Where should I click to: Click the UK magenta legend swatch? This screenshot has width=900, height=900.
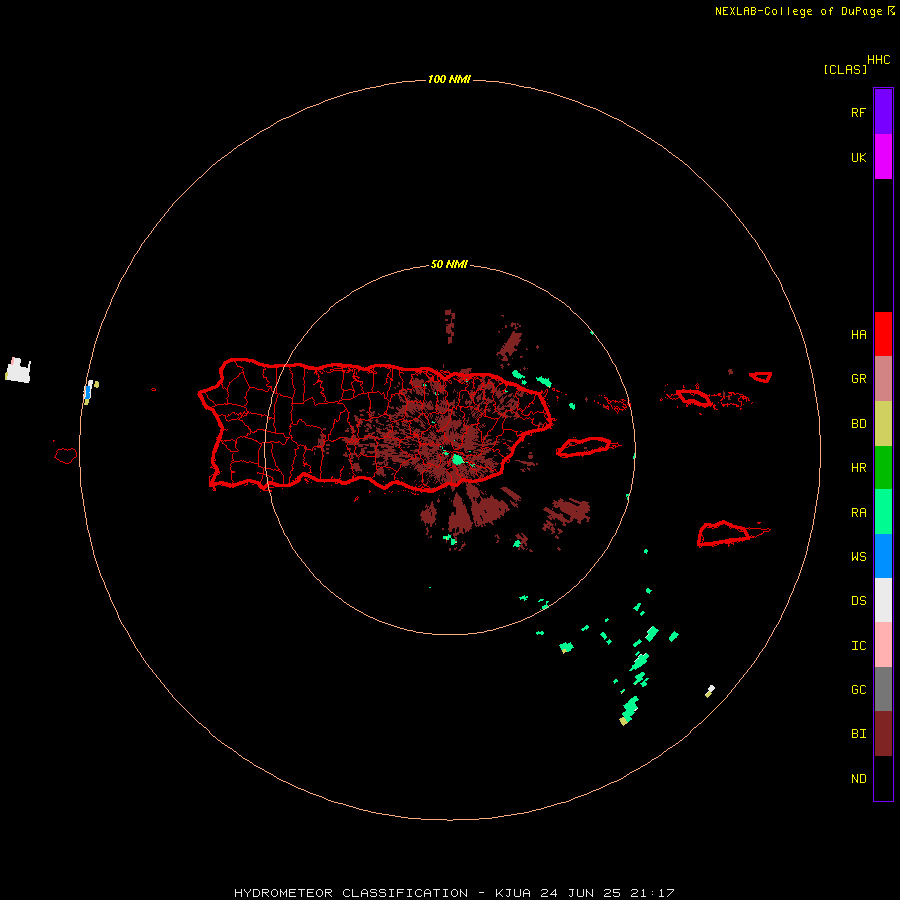(x=883, y=157)
